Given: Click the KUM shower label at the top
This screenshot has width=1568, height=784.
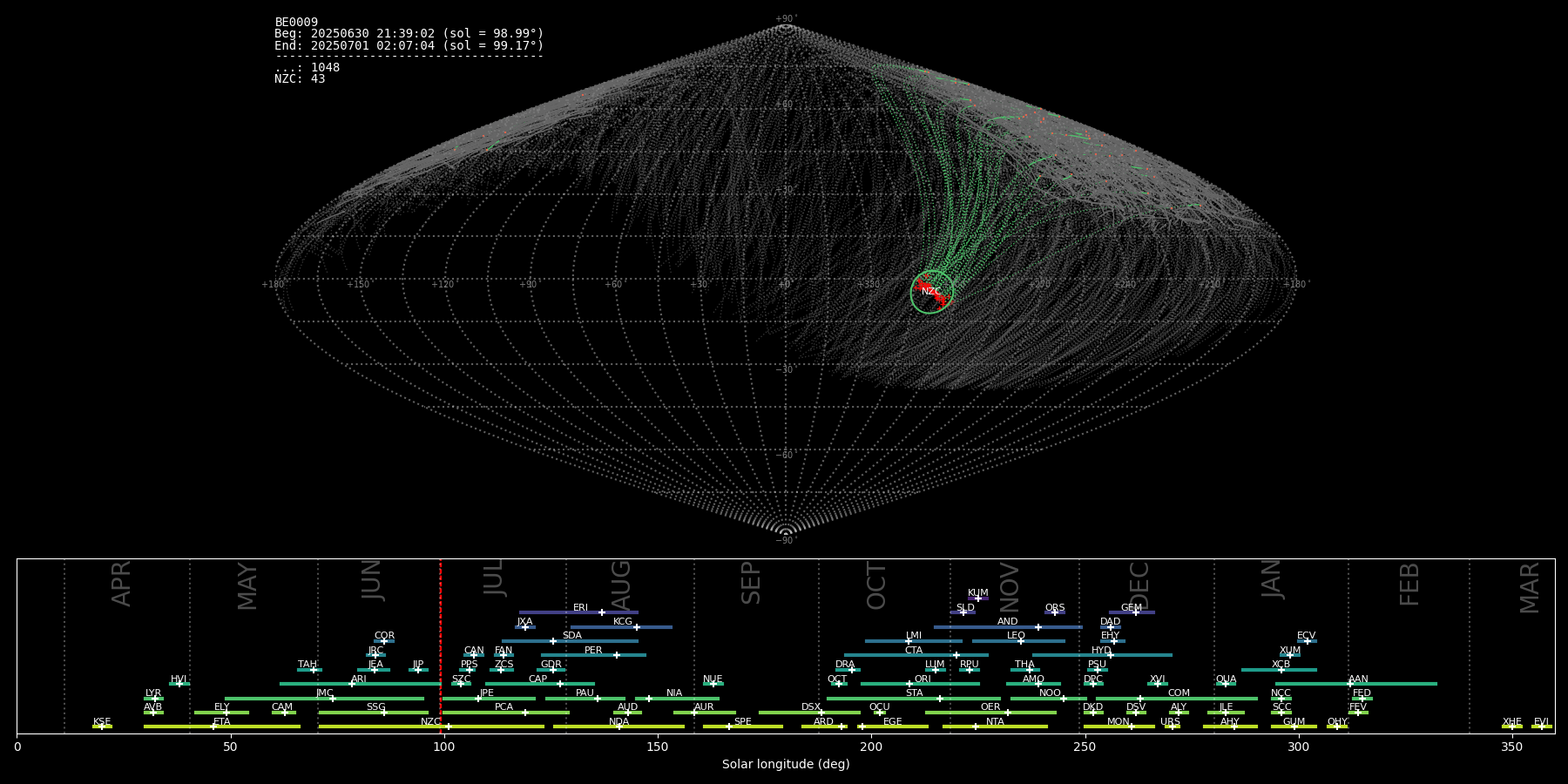Looking at the screenshot, I should click(x=978, y=593).
